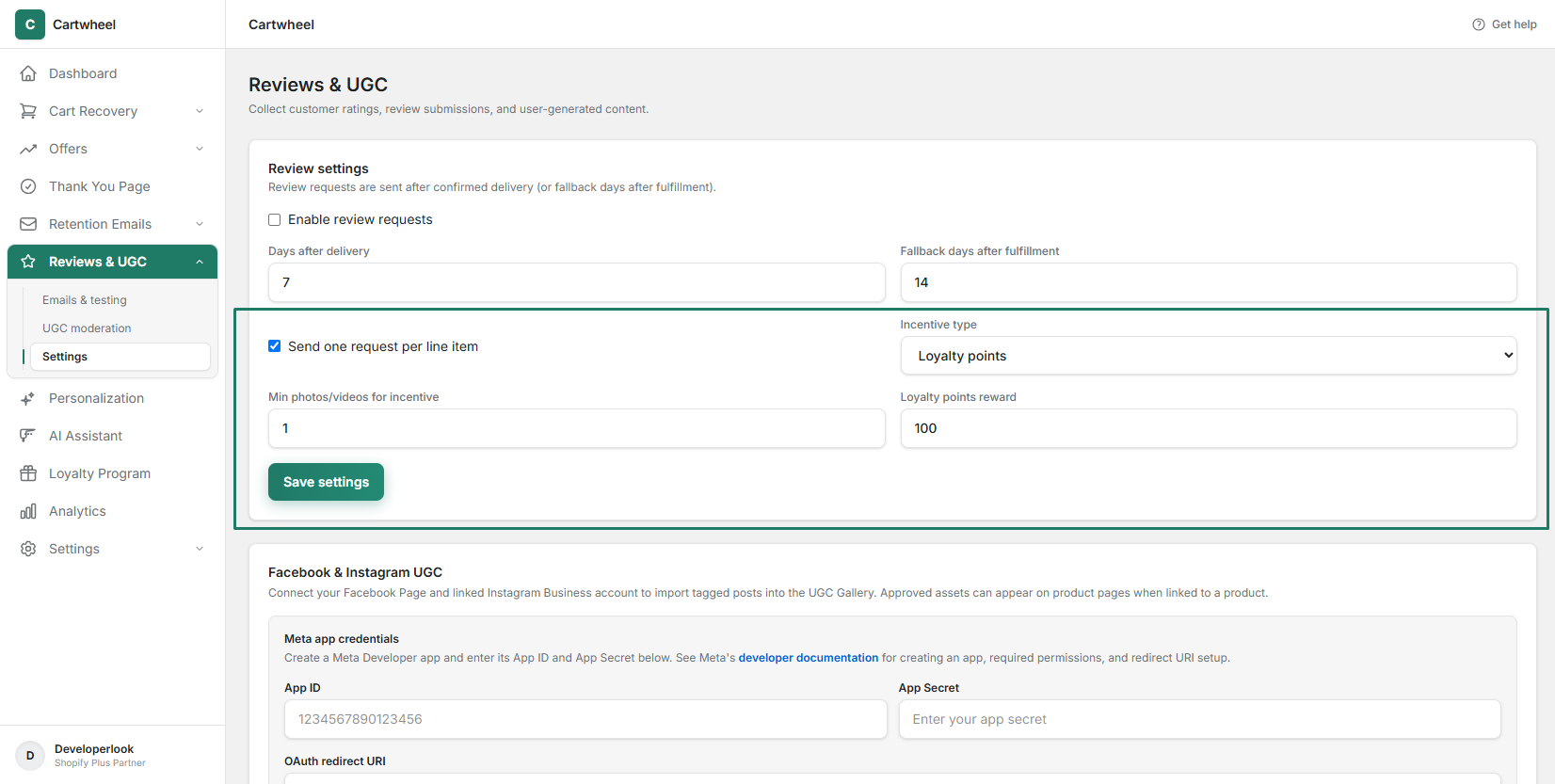Open UGC moderation submenu item
Screen dimensions: 1555x784
[x=120, y=328]
